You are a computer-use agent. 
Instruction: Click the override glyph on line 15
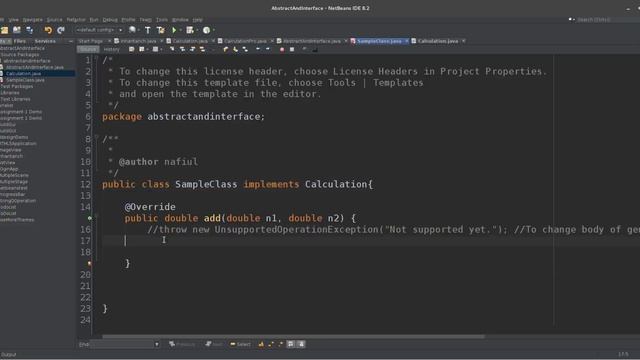89,218
